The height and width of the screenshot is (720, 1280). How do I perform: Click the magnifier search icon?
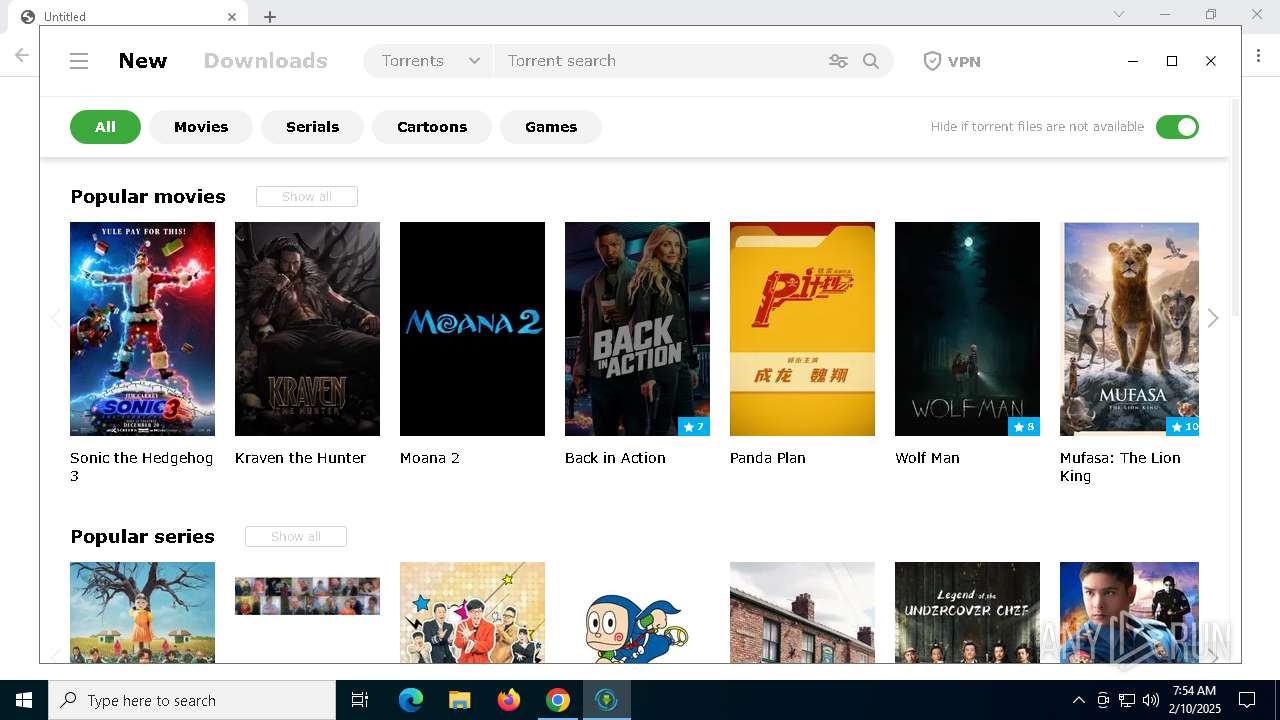point(871,61)
